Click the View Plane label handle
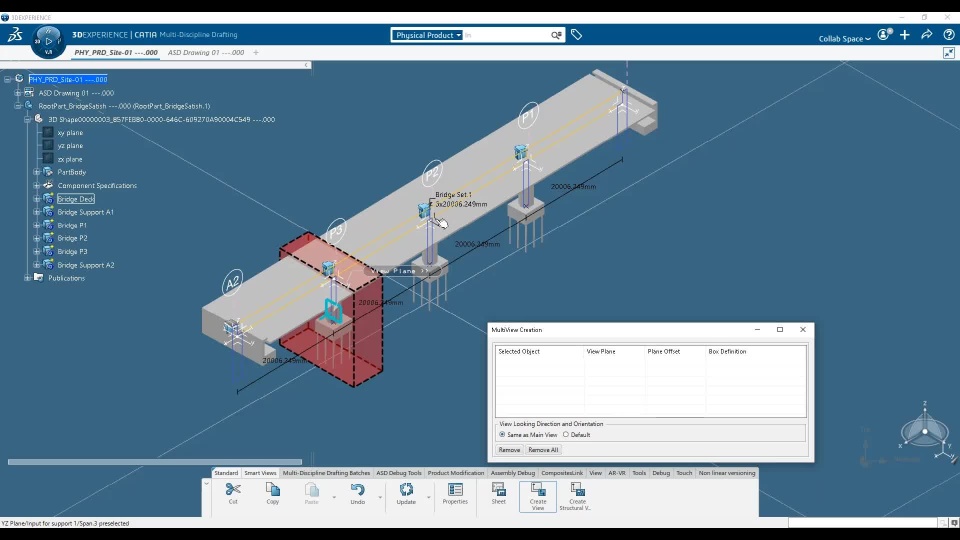 coord(399,271)
